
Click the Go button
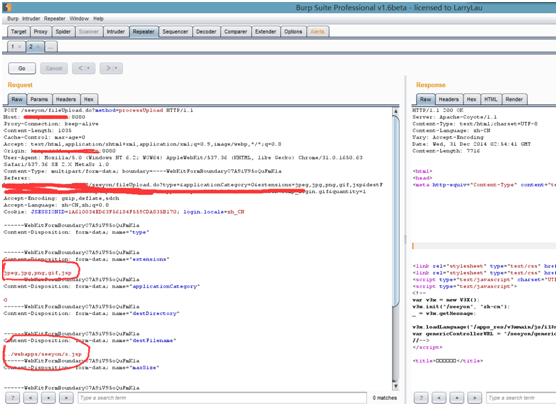click(x=22, y=68)
